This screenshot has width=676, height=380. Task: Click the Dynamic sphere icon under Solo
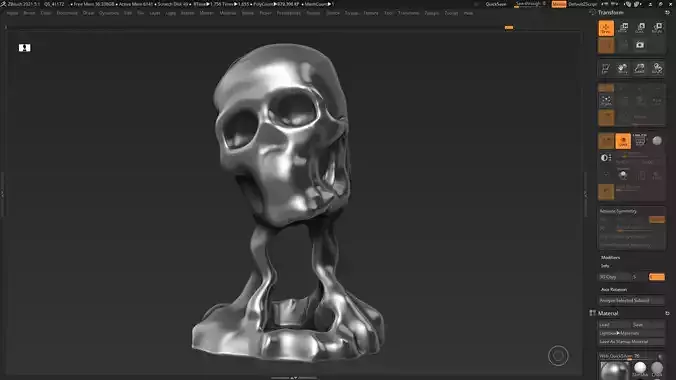623,175
